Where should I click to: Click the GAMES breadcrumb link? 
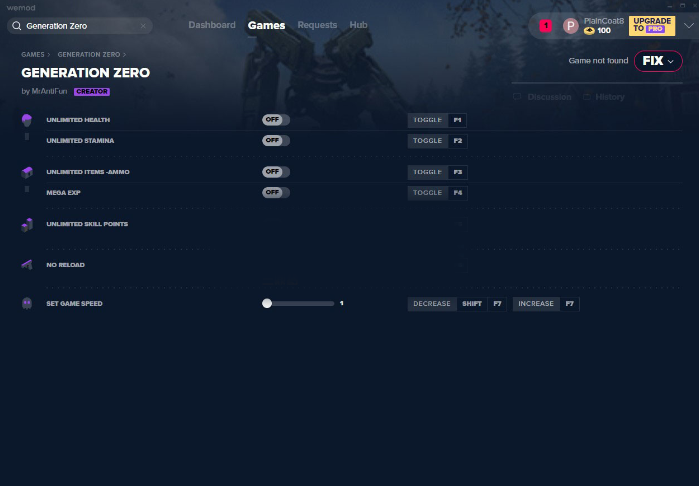(x=33, y=54)
